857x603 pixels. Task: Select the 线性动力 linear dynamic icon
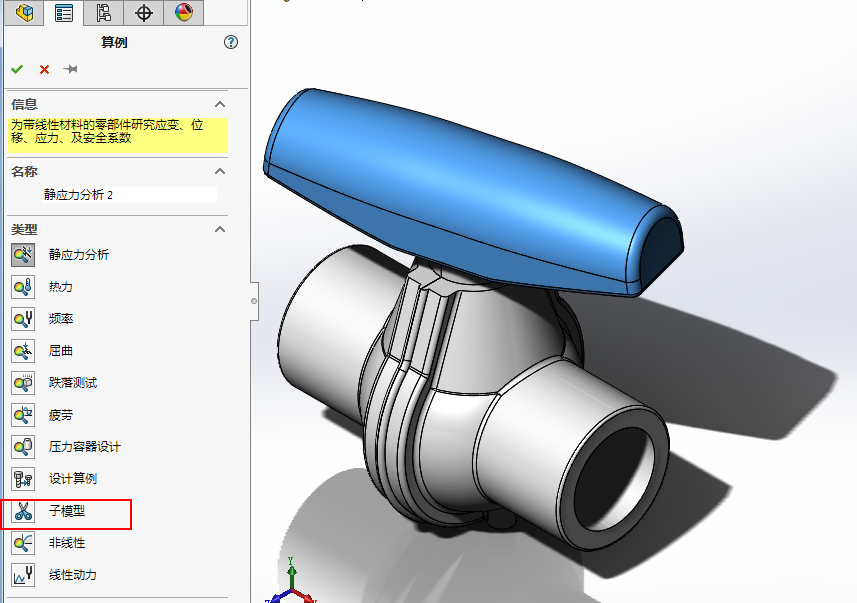(x=23, y=575)
